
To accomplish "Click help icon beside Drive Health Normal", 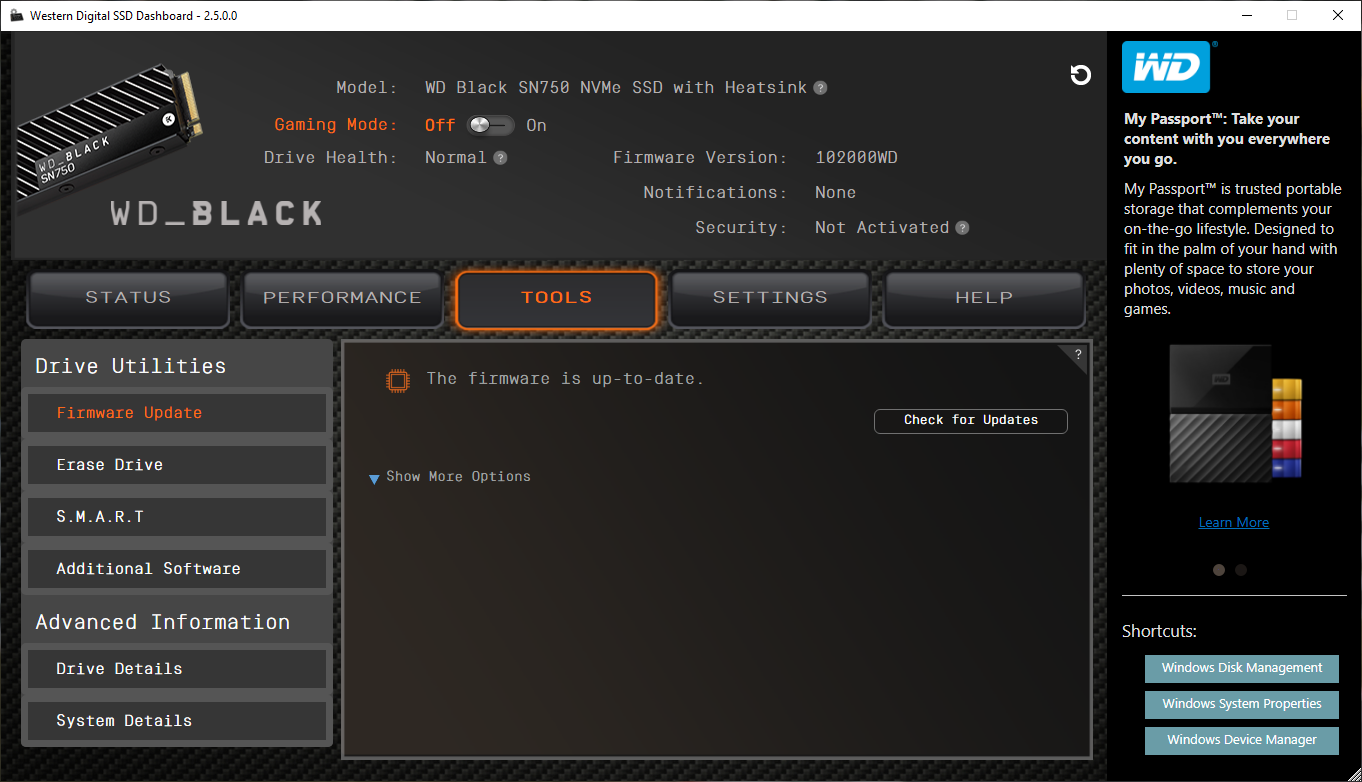I will (500, 158).
